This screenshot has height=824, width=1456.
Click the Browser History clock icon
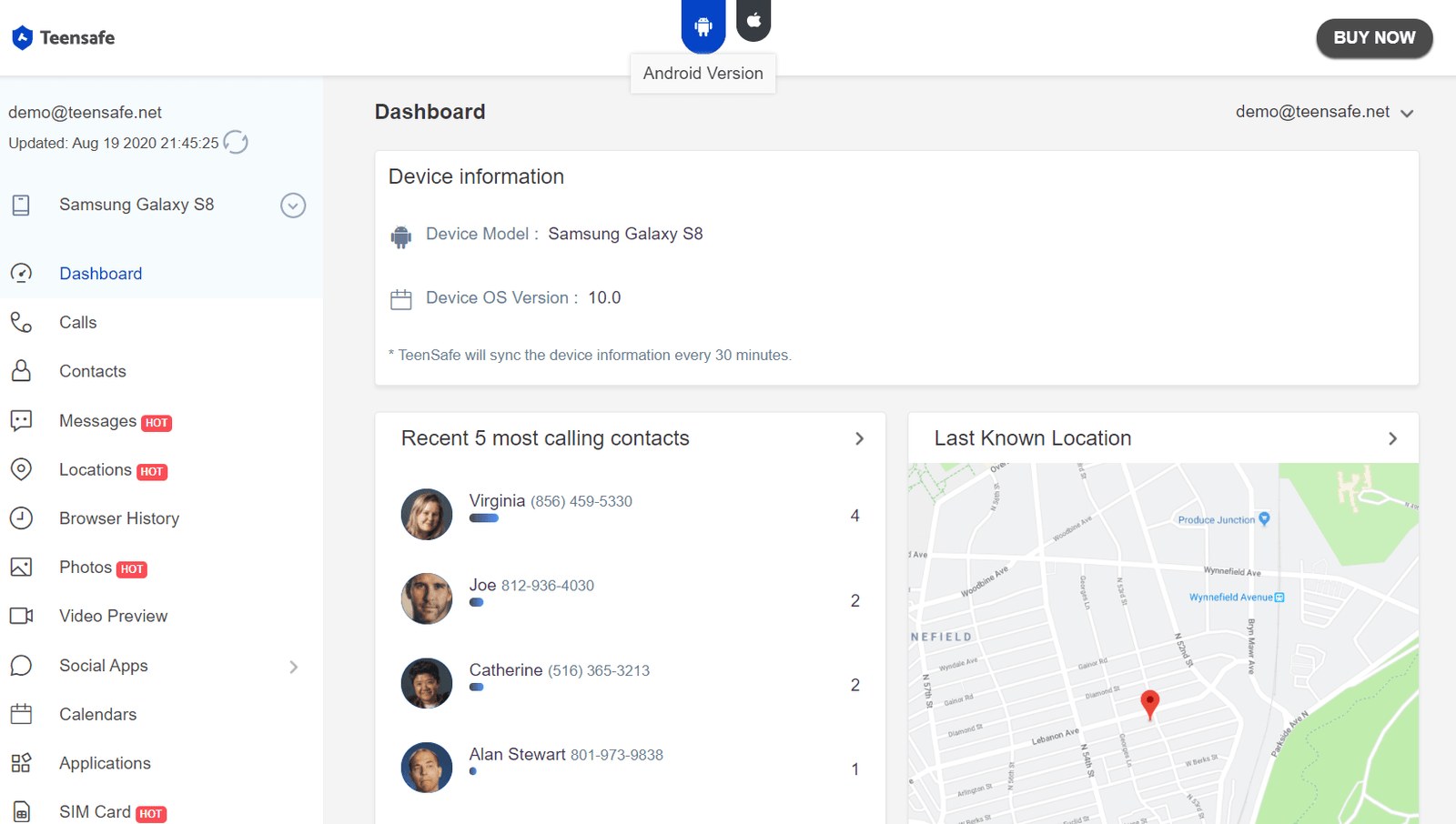coord(21,518)
